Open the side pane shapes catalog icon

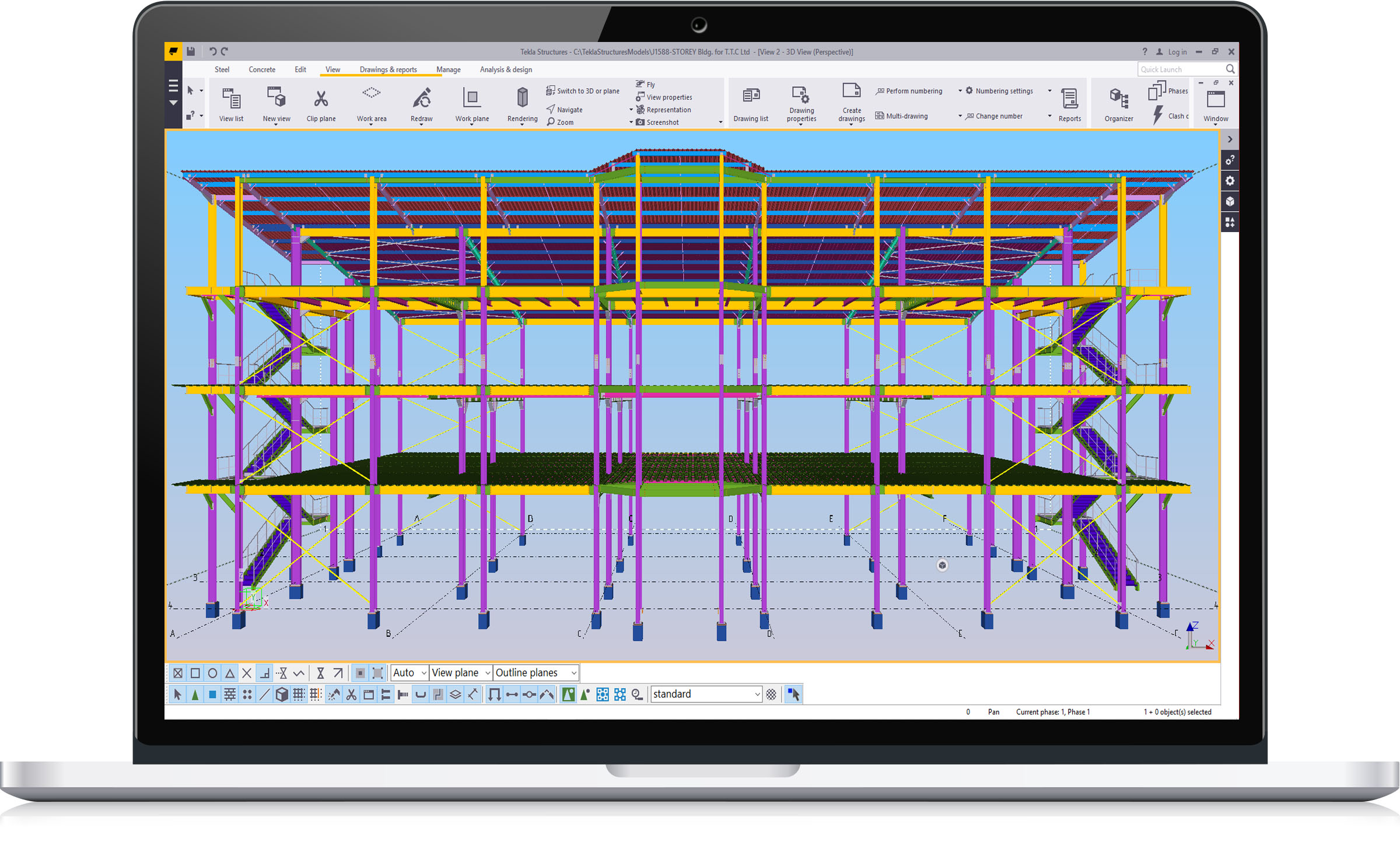coord(1230,223)
